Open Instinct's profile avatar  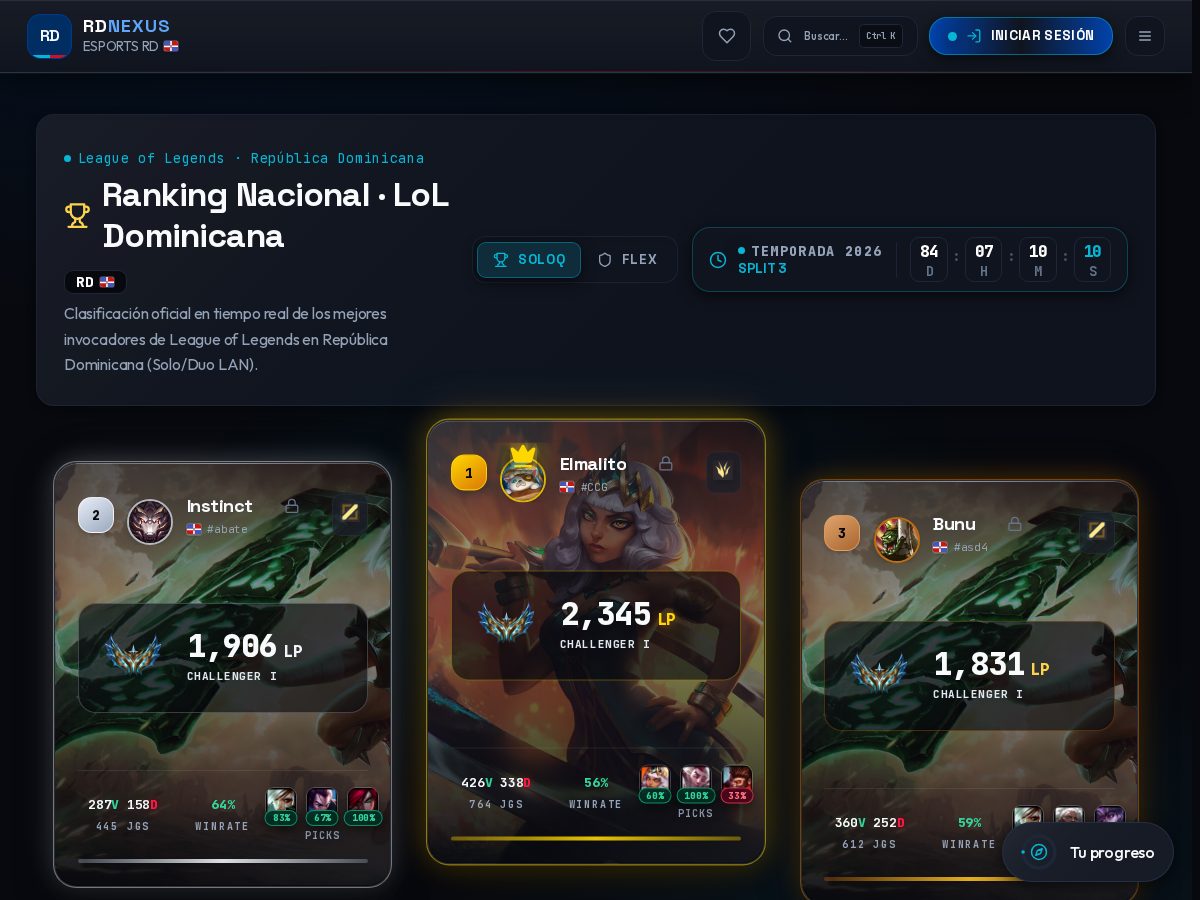(x=150, y=521)
